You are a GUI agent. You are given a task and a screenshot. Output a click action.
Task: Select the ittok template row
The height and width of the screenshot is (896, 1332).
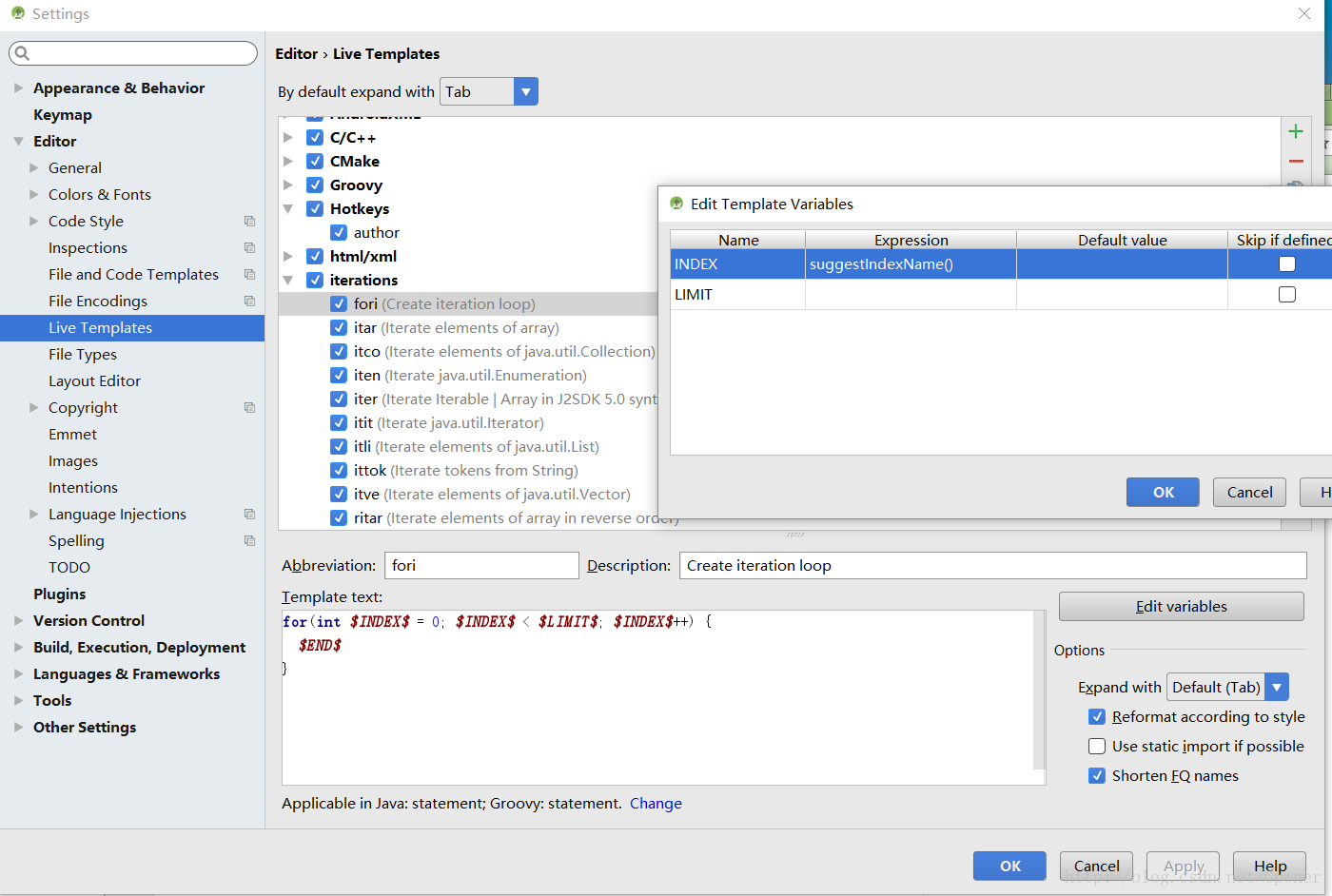pyautogui.click(x=466, y=470)
